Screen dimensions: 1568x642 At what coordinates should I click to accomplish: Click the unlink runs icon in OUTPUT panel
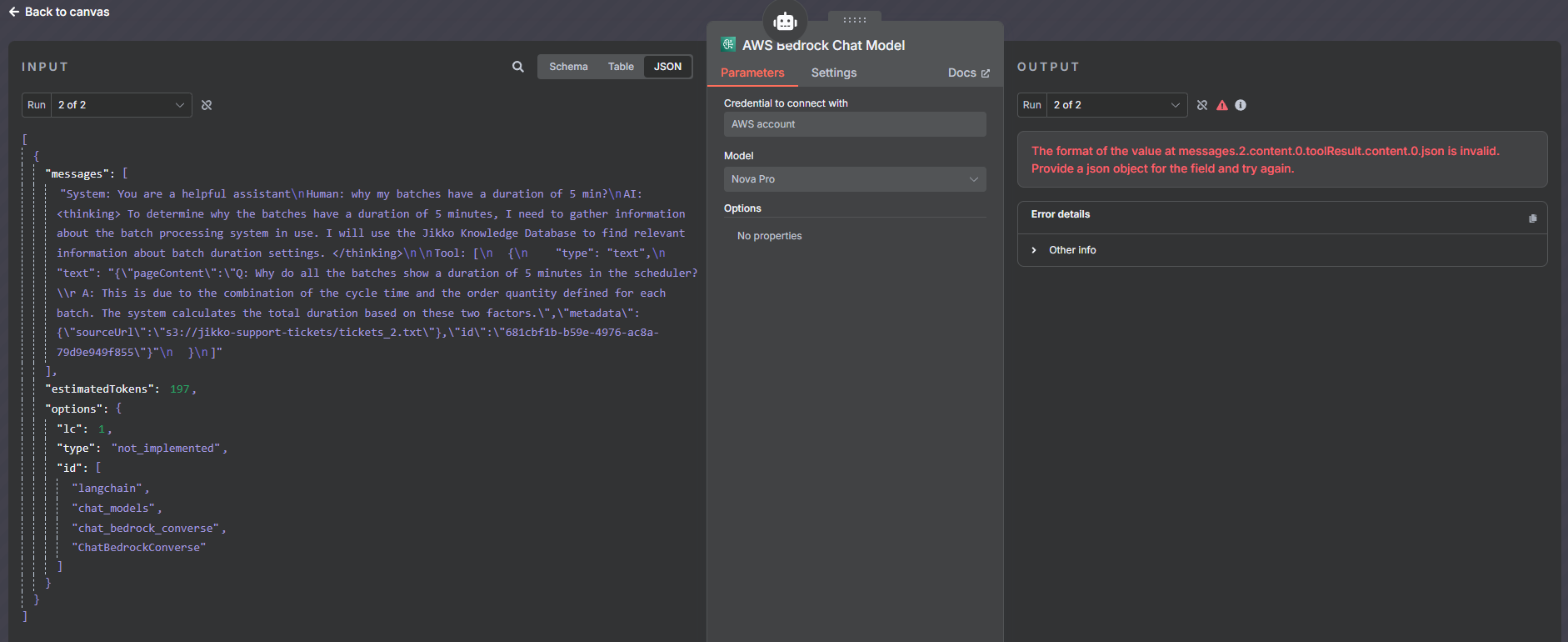point(1202,105)
